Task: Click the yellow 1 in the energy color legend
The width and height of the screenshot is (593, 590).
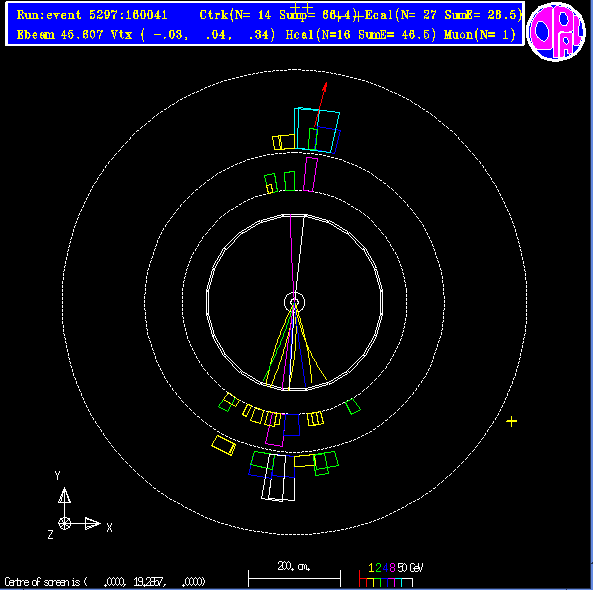Action: pyautogui.click(x=371, y=568)
